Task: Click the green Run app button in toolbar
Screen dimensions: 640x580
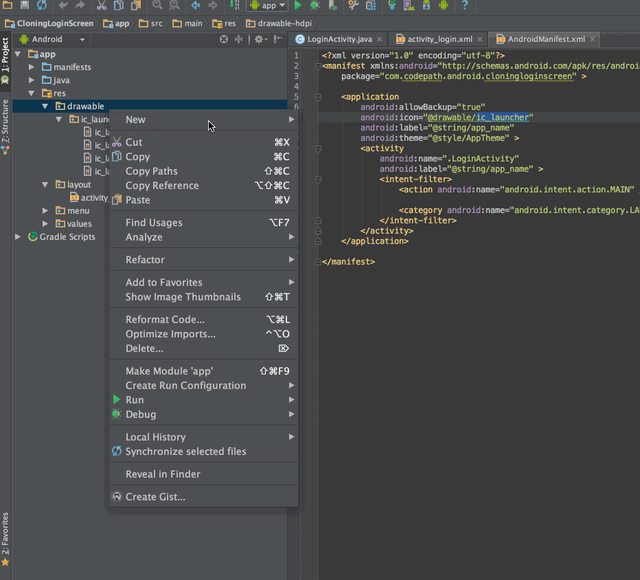Action: click(x=299, y=6)
